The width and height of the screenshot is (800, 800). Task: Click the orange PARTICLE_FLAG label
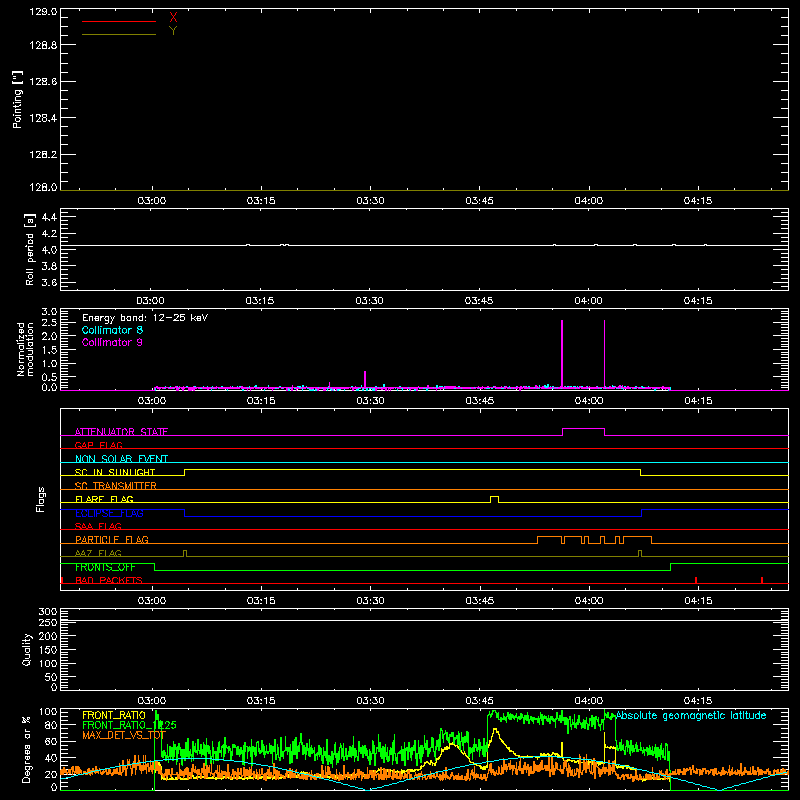[112, 540]
